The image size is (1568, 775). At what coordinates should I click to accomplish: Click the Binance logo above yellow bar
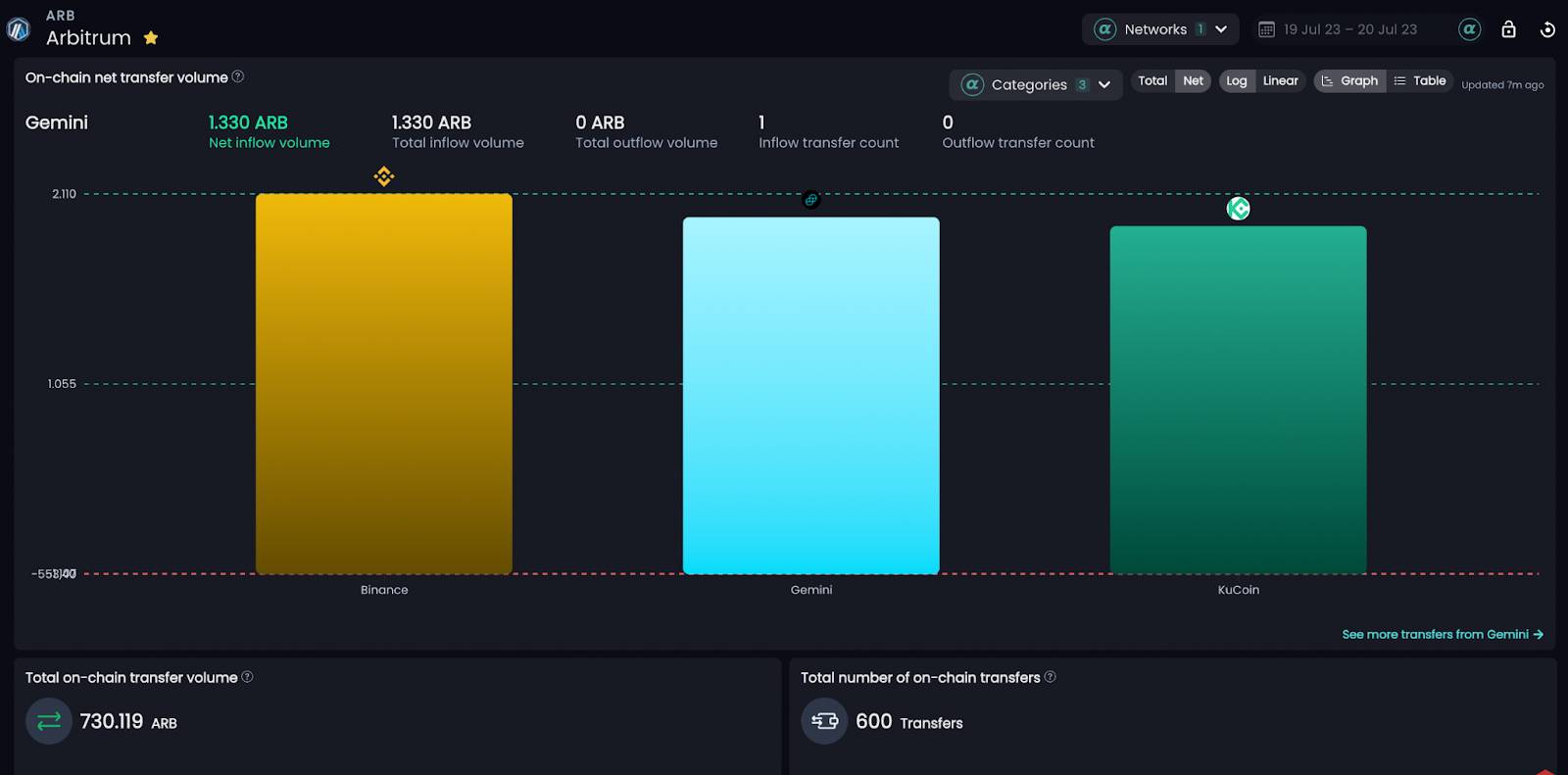coord(384,176)
